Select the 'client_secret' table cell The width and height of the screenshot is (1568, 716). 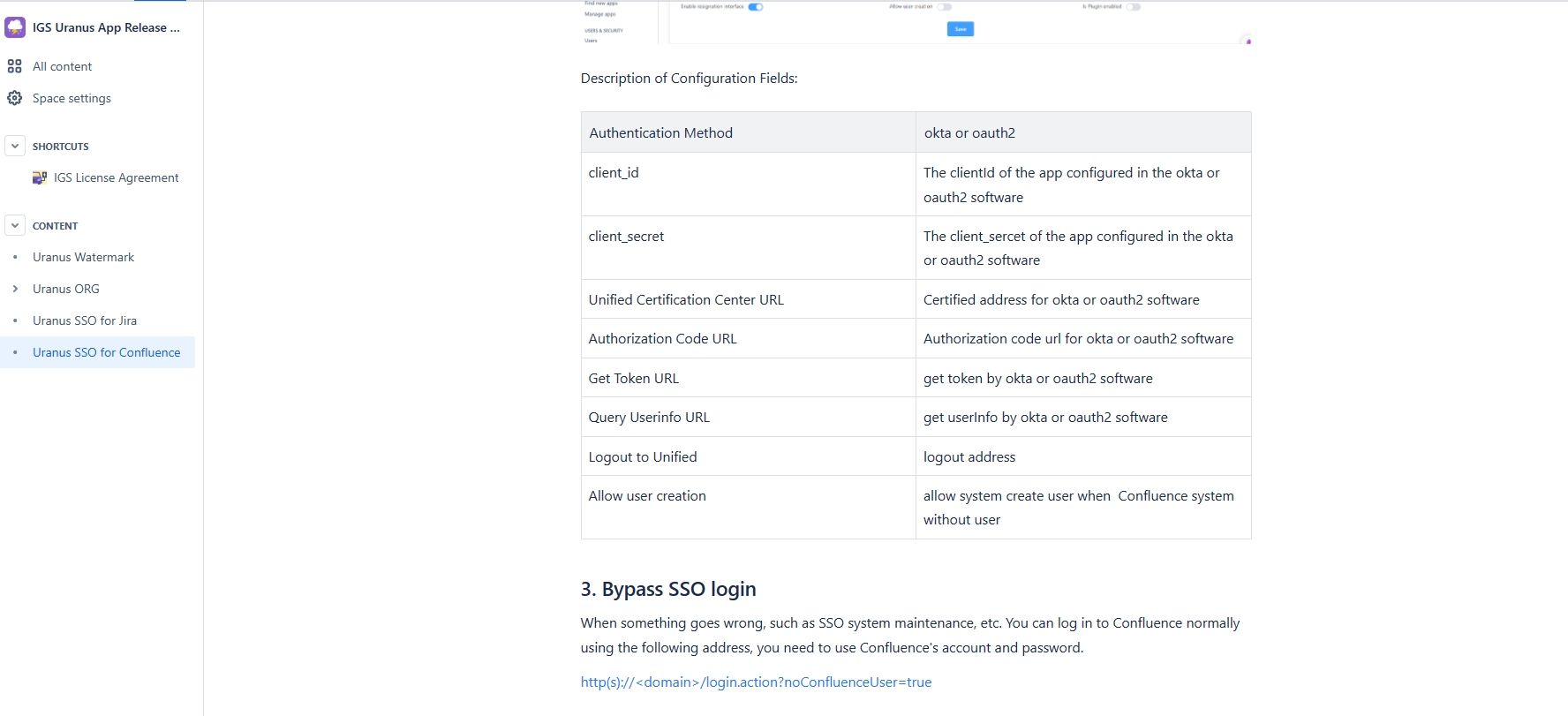tap(749, 247)
